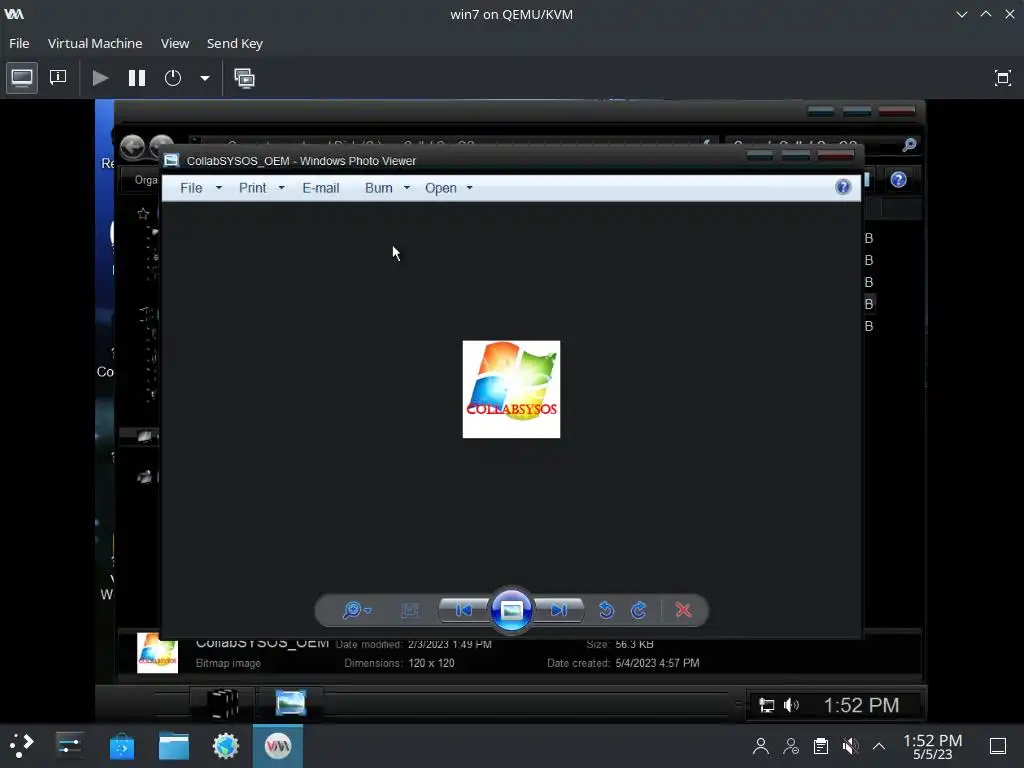Open the View menu in virt-manager
1024x768 pixels.
[175, 43]
